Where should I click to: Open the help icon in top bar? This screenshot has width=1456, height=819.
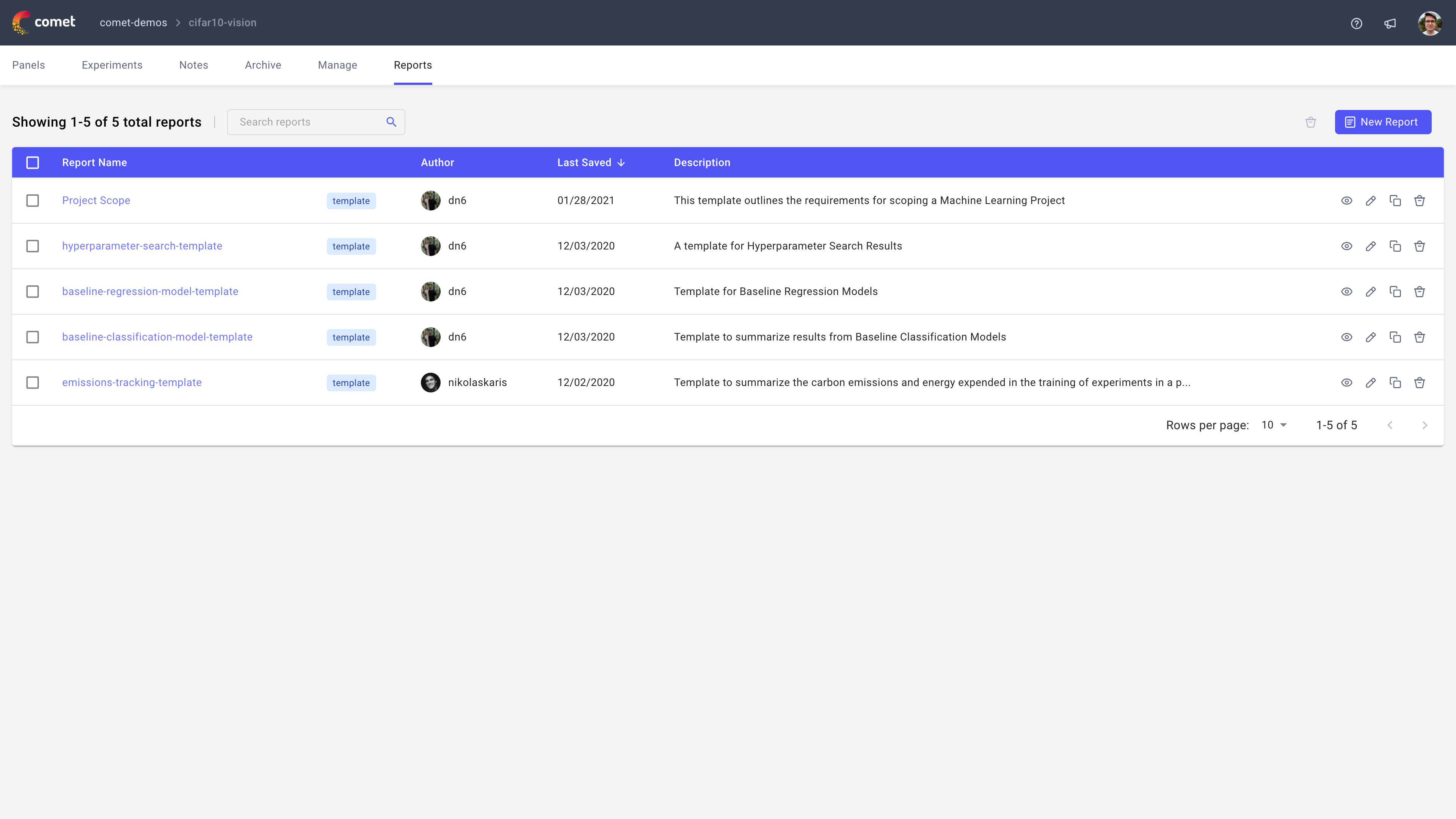point(1357,23)
